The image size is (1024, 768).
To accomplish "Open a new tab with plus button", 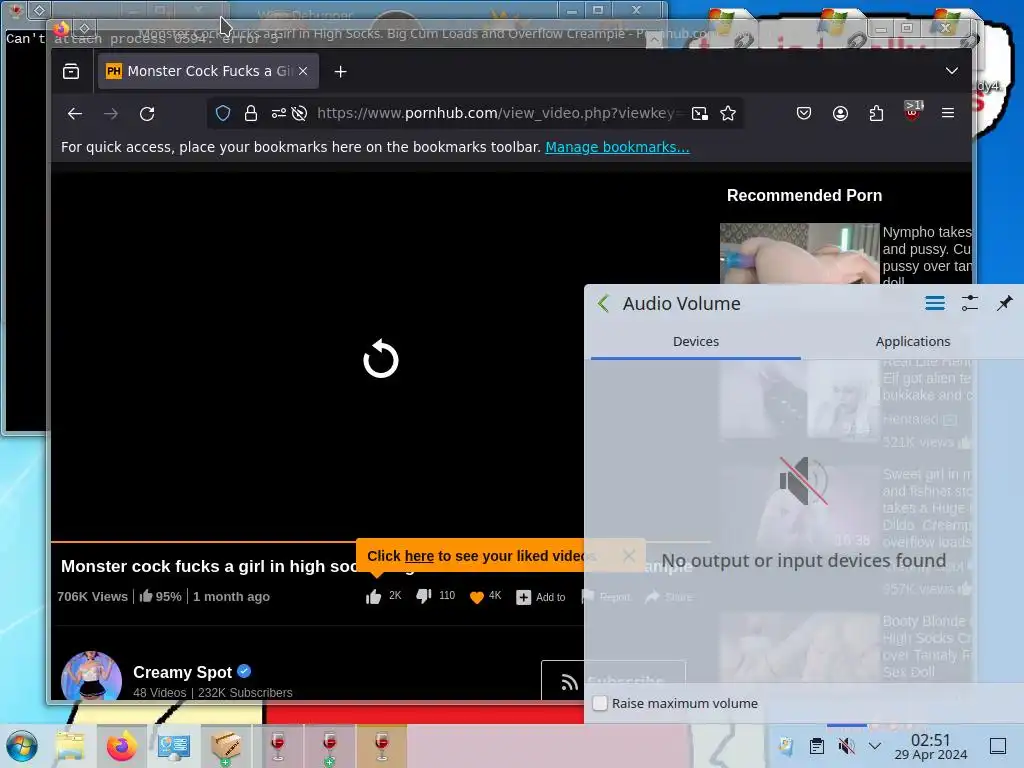I will [x=340, y=71].
